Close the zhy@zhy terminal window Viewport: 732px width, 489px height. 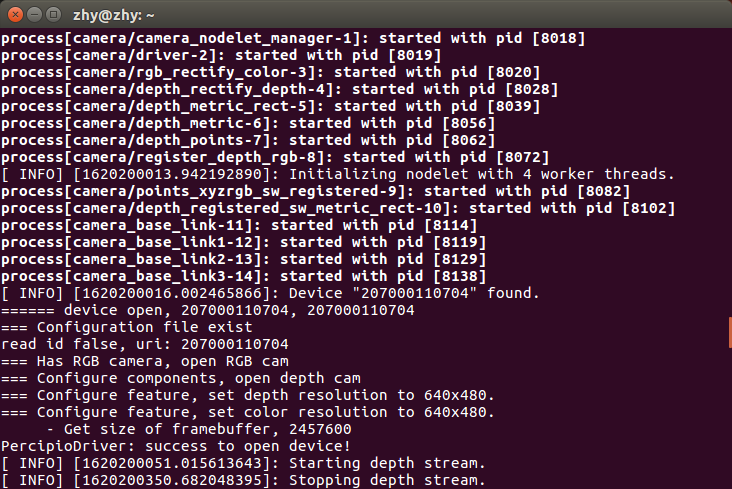click(15, 14)
